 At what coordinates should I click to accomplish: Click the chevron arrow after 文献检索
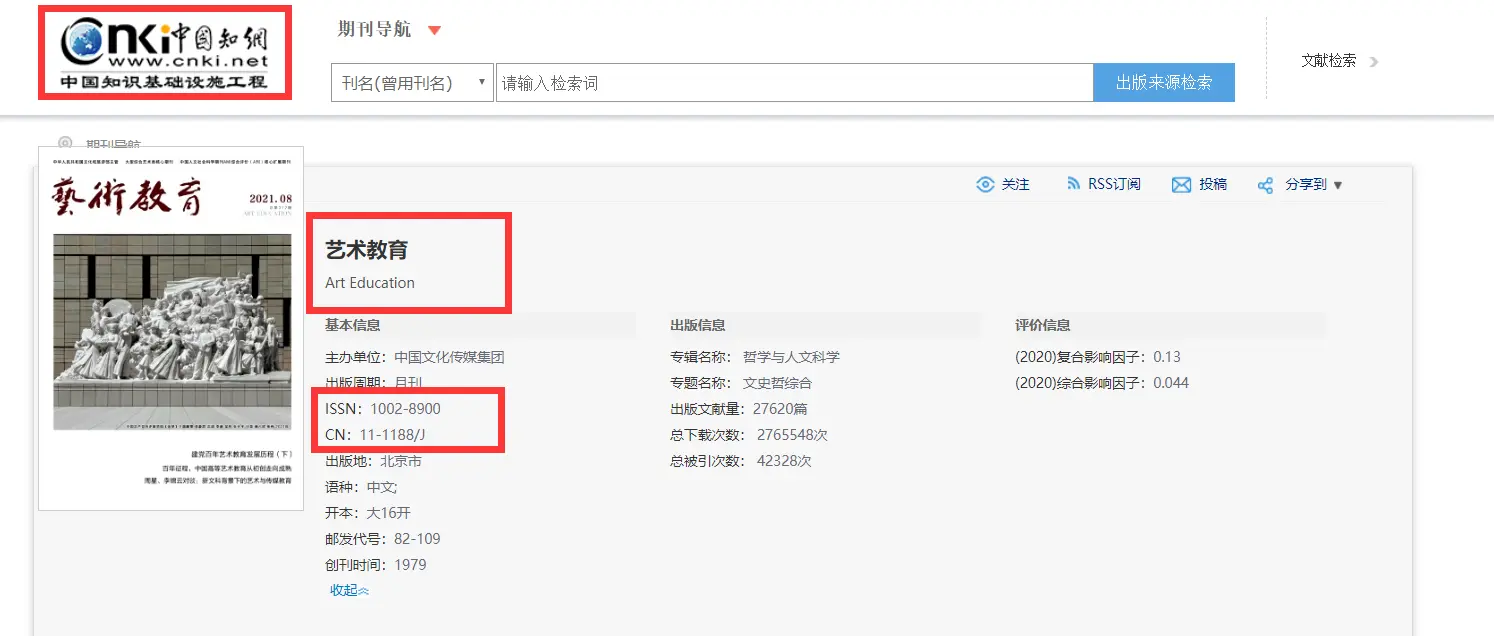coord(1374,62)
